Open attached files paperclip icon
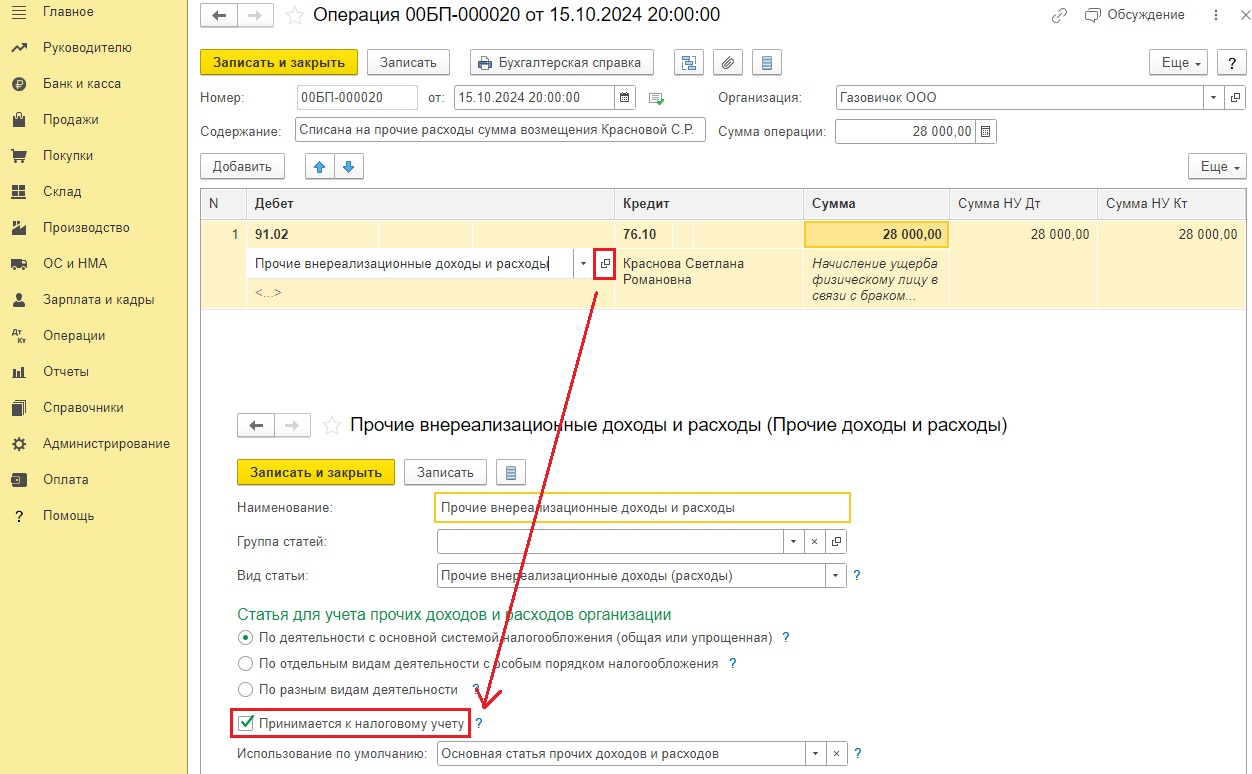Screen dimensions: 1252x774 728,62
